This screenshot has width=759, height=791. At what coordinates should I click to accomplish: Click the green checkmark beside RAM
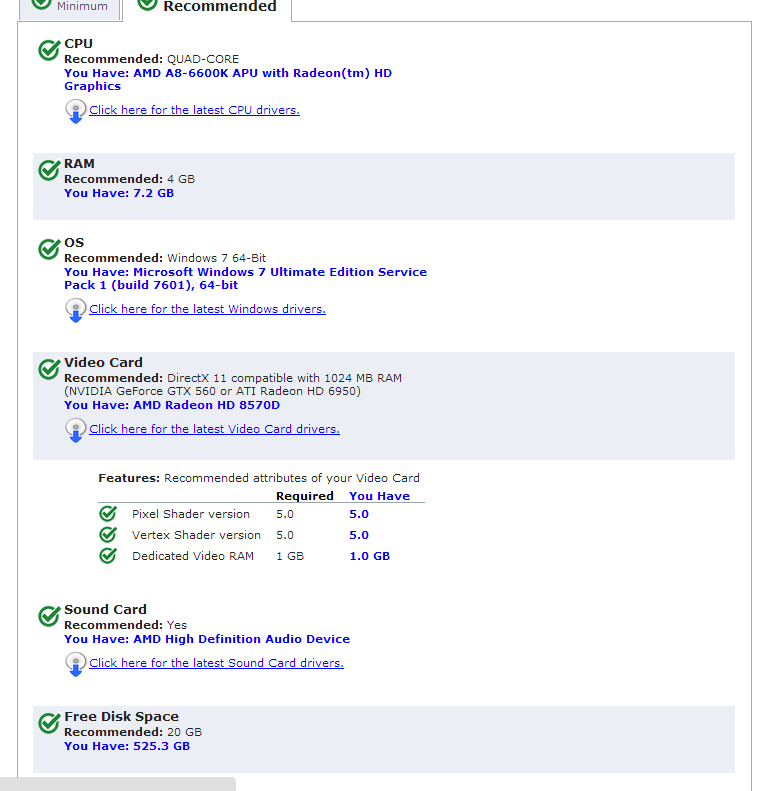click(x=48, y=170)
